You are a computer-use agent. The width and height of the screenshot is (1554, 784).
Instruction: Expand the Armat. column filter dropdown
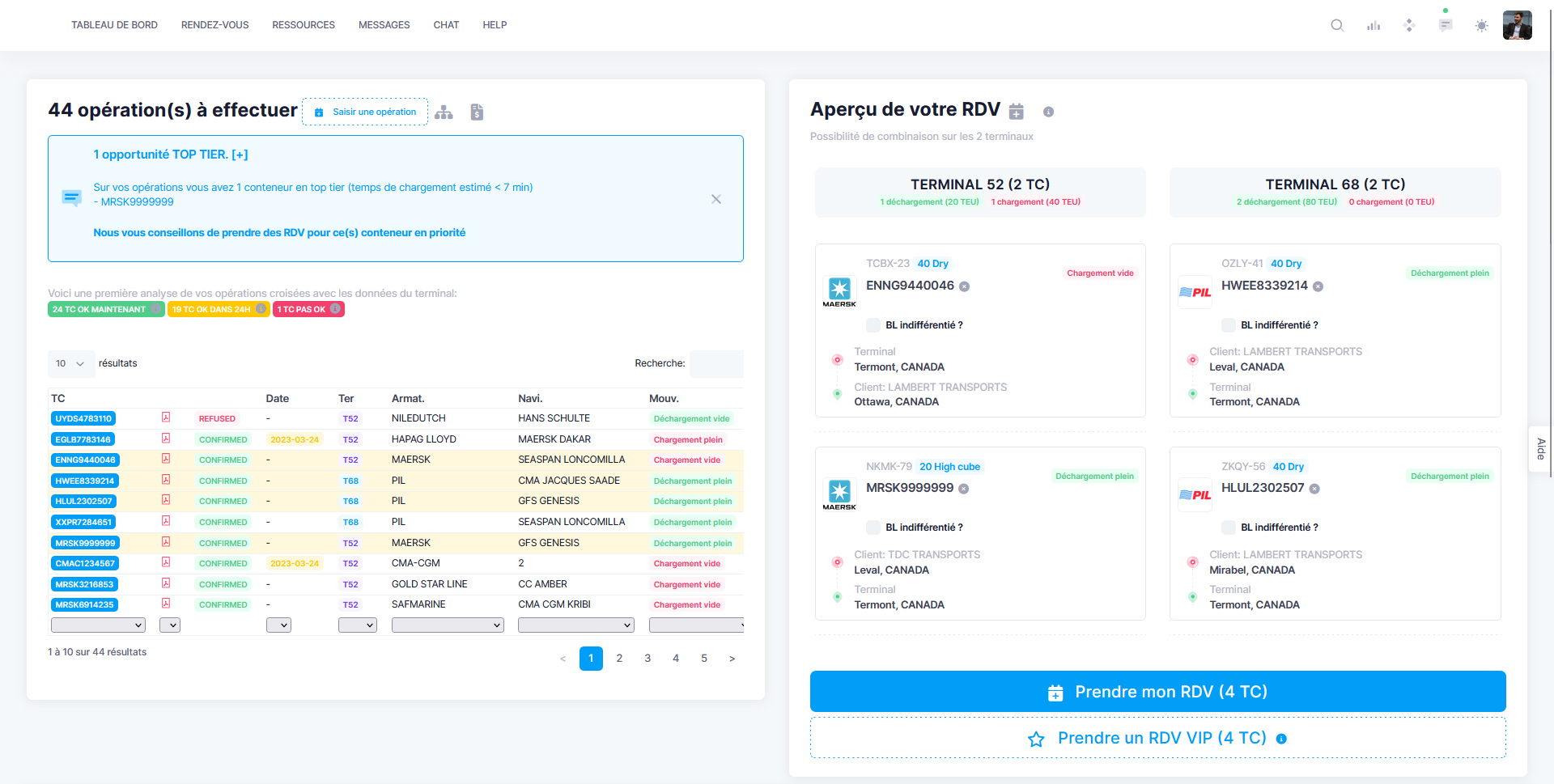click(448, 625)
